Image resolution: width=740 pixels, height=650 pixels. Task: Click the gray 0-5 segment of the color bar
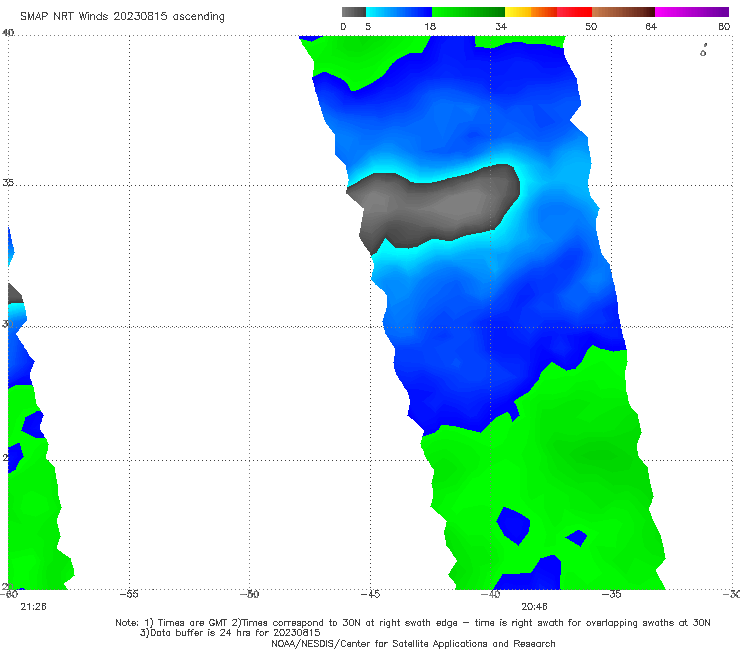click(x=354, y=12)
